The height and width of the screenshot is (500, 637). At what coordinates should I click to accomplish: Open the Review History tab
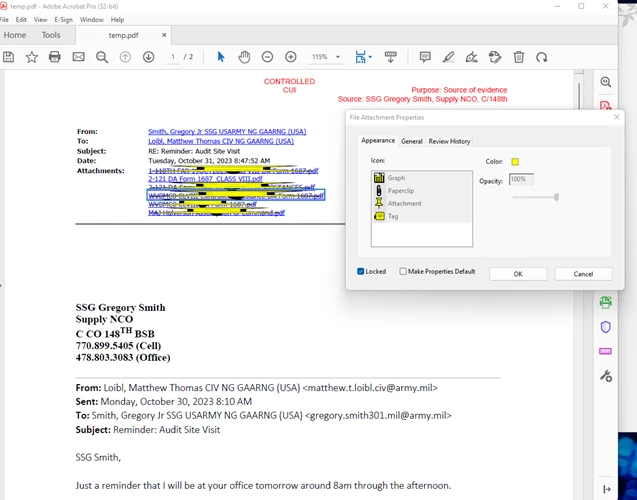pos(449,141)
